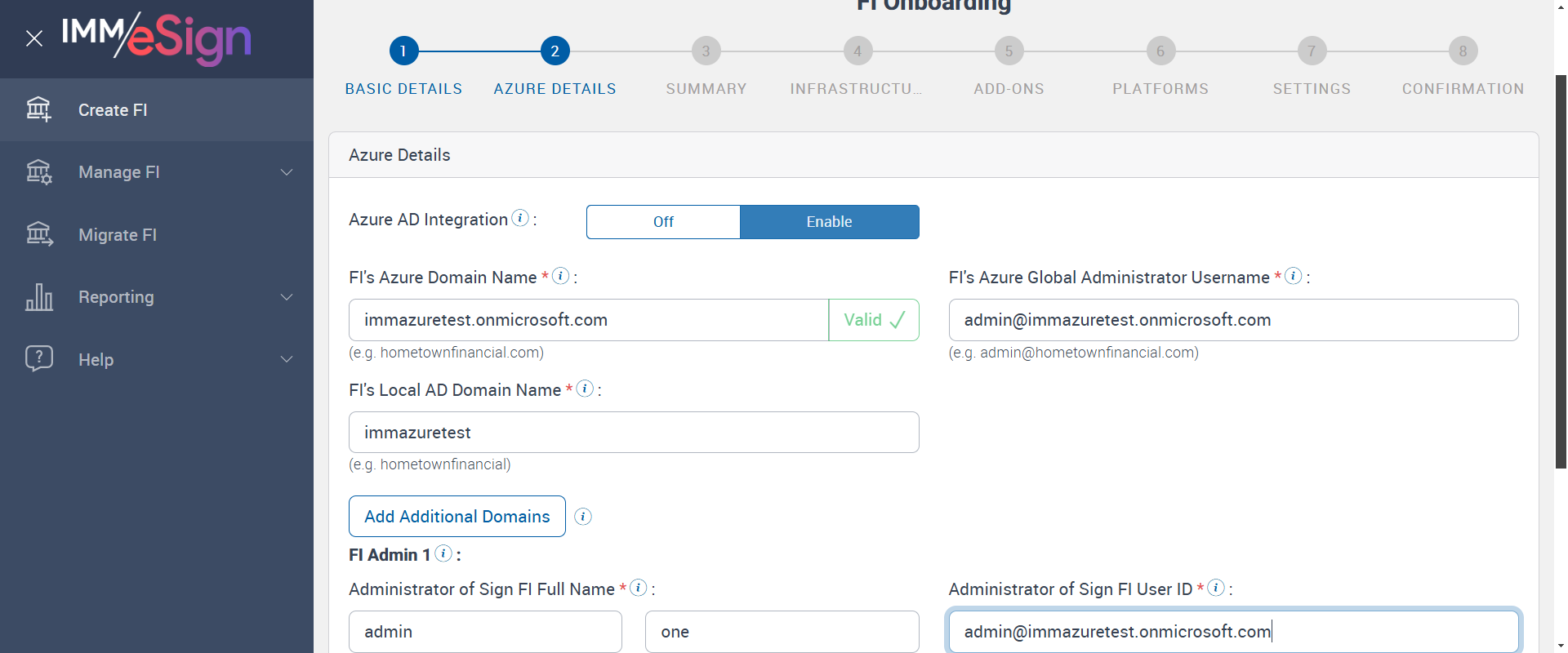Show info for FI's Local AD Domain Name
The height and width of the screenshot is (653, 1568).
[x=585, y=389]
